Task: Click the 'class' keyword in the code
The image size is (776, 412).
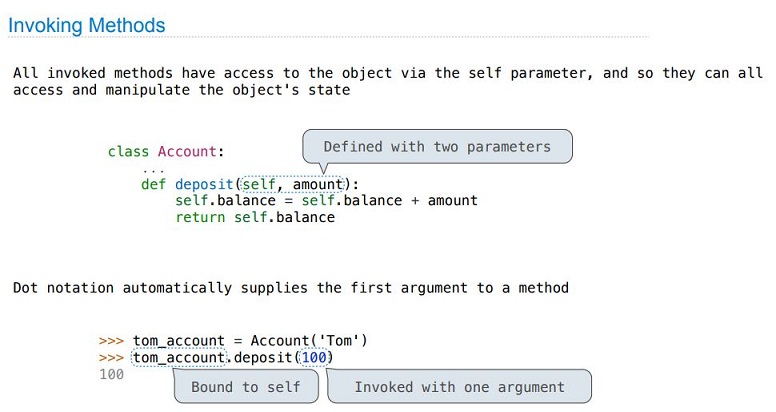Action: 128,152
